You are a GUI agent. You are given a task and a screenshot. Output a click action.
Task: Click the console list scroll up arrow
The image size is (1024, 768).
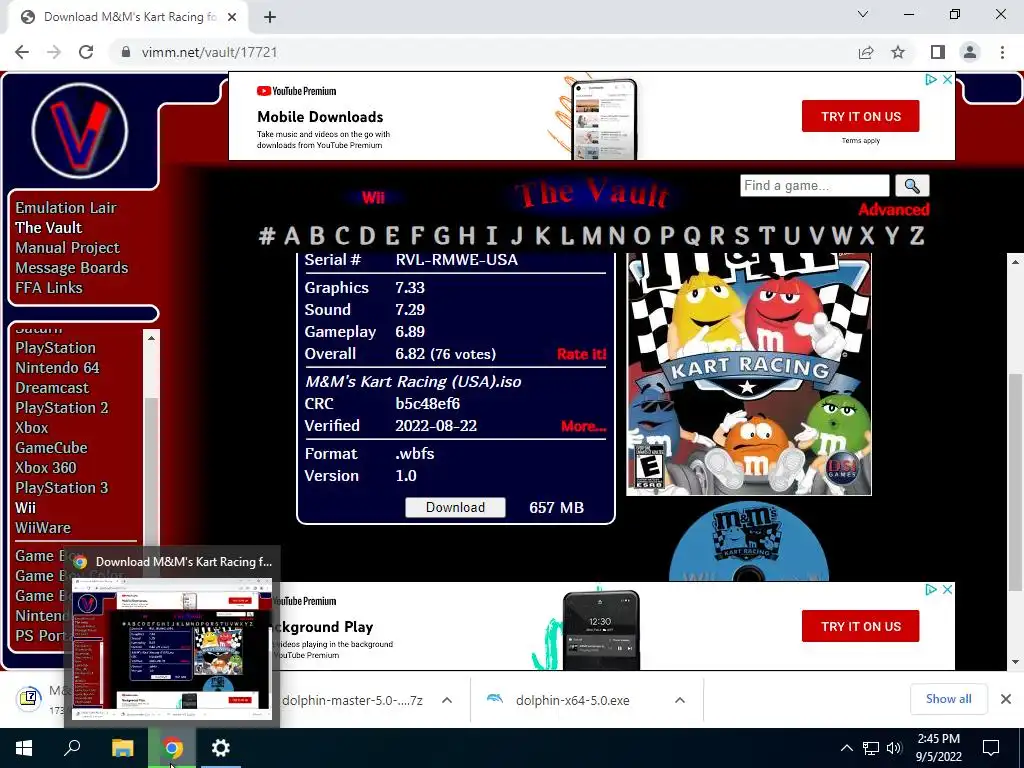[151, 338]
